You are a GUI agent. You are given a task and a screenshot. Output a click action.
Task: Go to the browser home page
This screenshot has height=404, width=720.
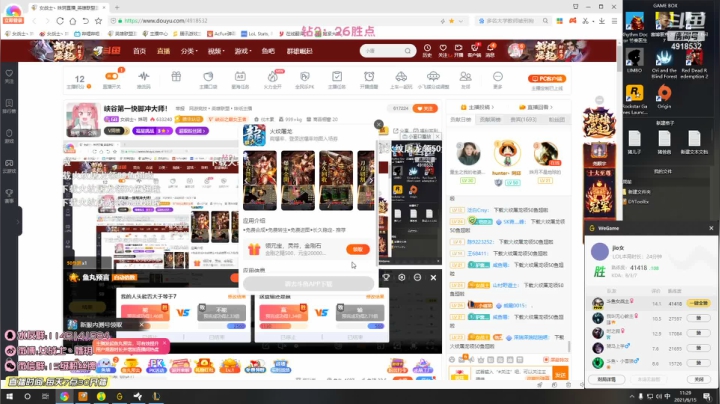pos(73,21)
